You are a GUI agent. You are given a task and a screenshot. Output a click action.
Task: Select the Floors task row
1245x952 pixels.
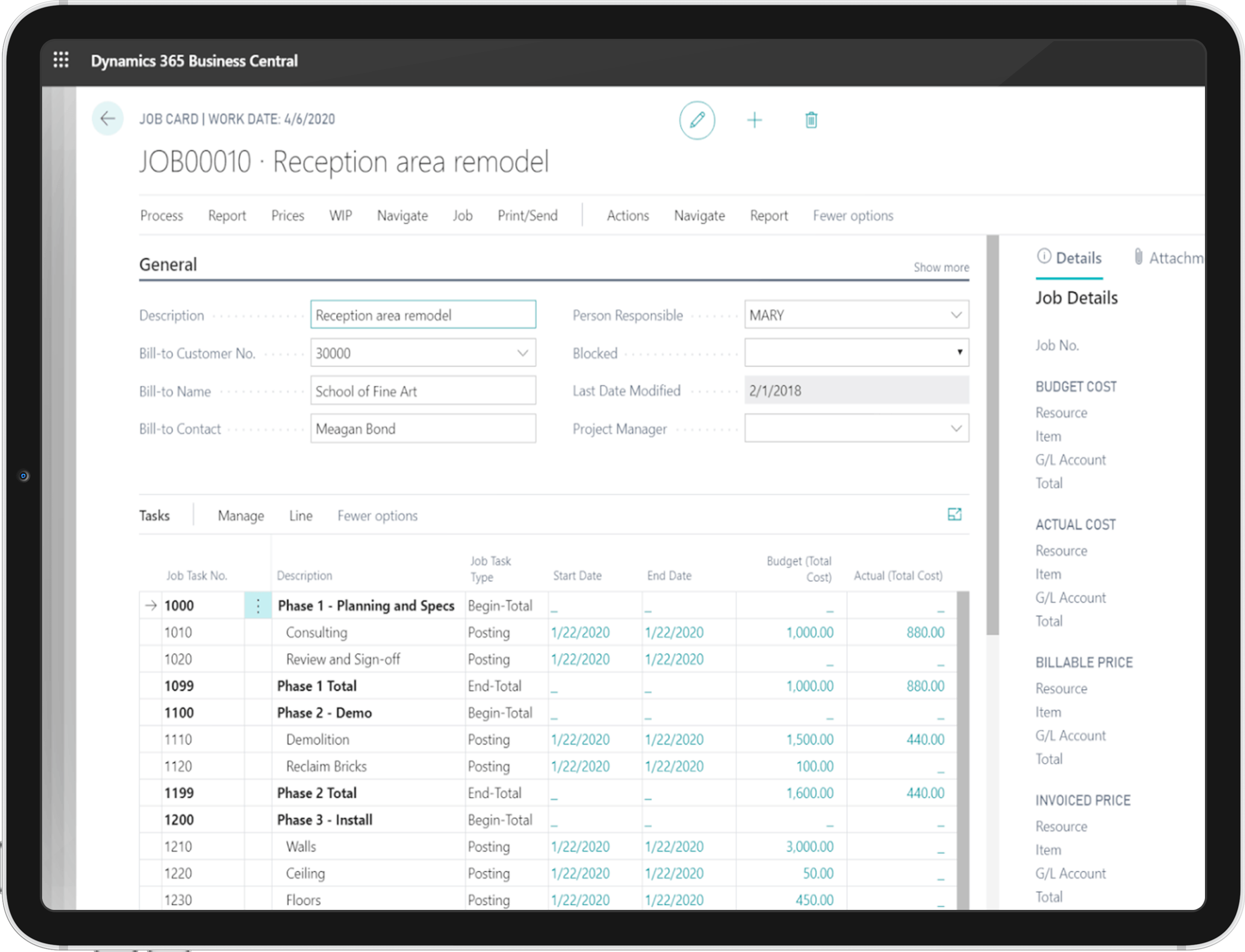point(548,900)
